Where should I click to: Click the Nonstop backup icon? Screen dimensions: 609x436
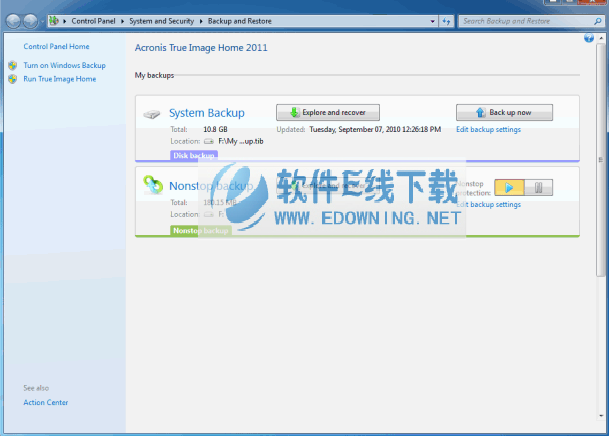[x=153, y=185]
